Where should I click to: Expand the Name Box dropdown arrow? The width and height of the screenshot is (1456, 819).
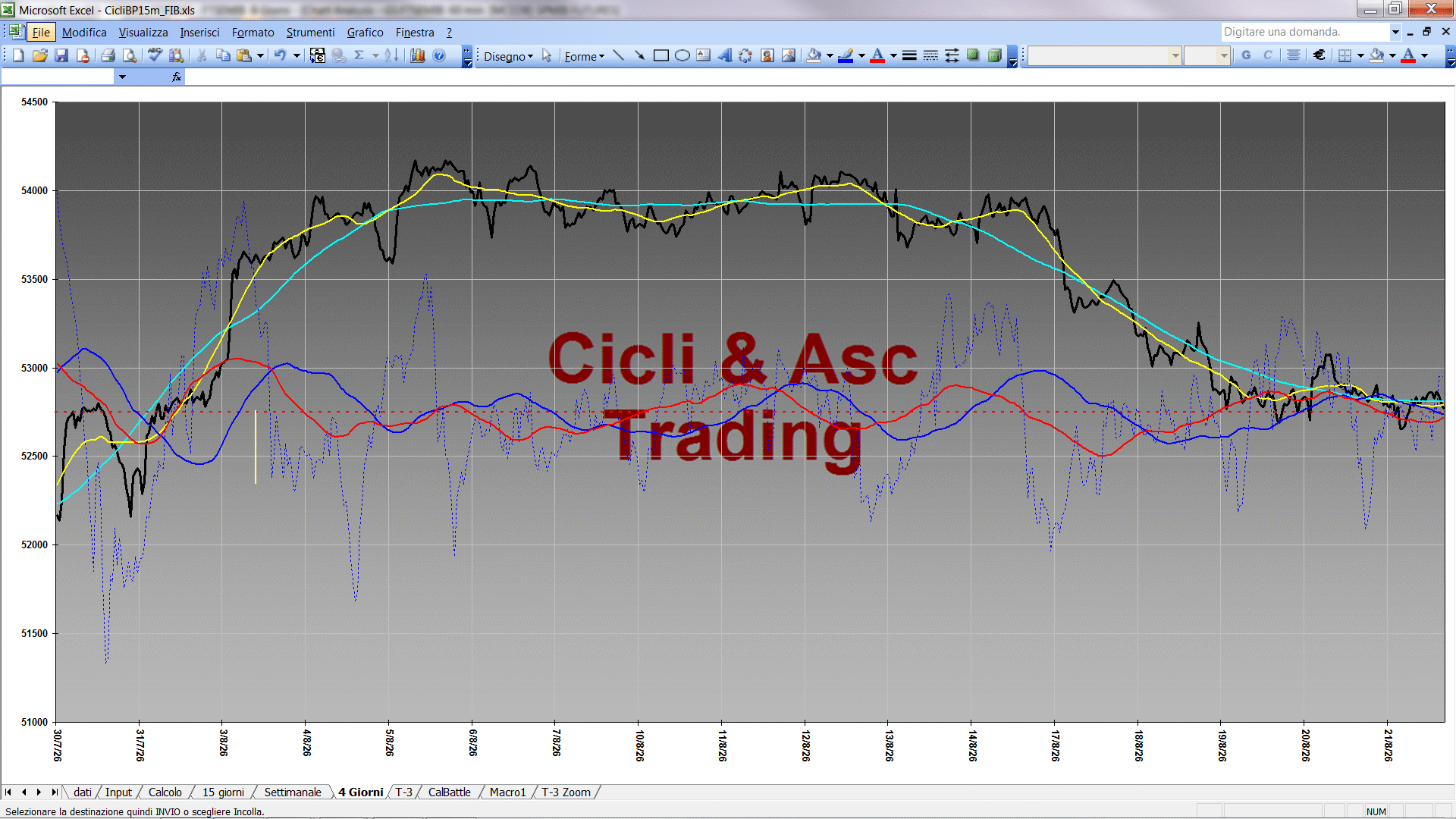(x=122, y=77)
